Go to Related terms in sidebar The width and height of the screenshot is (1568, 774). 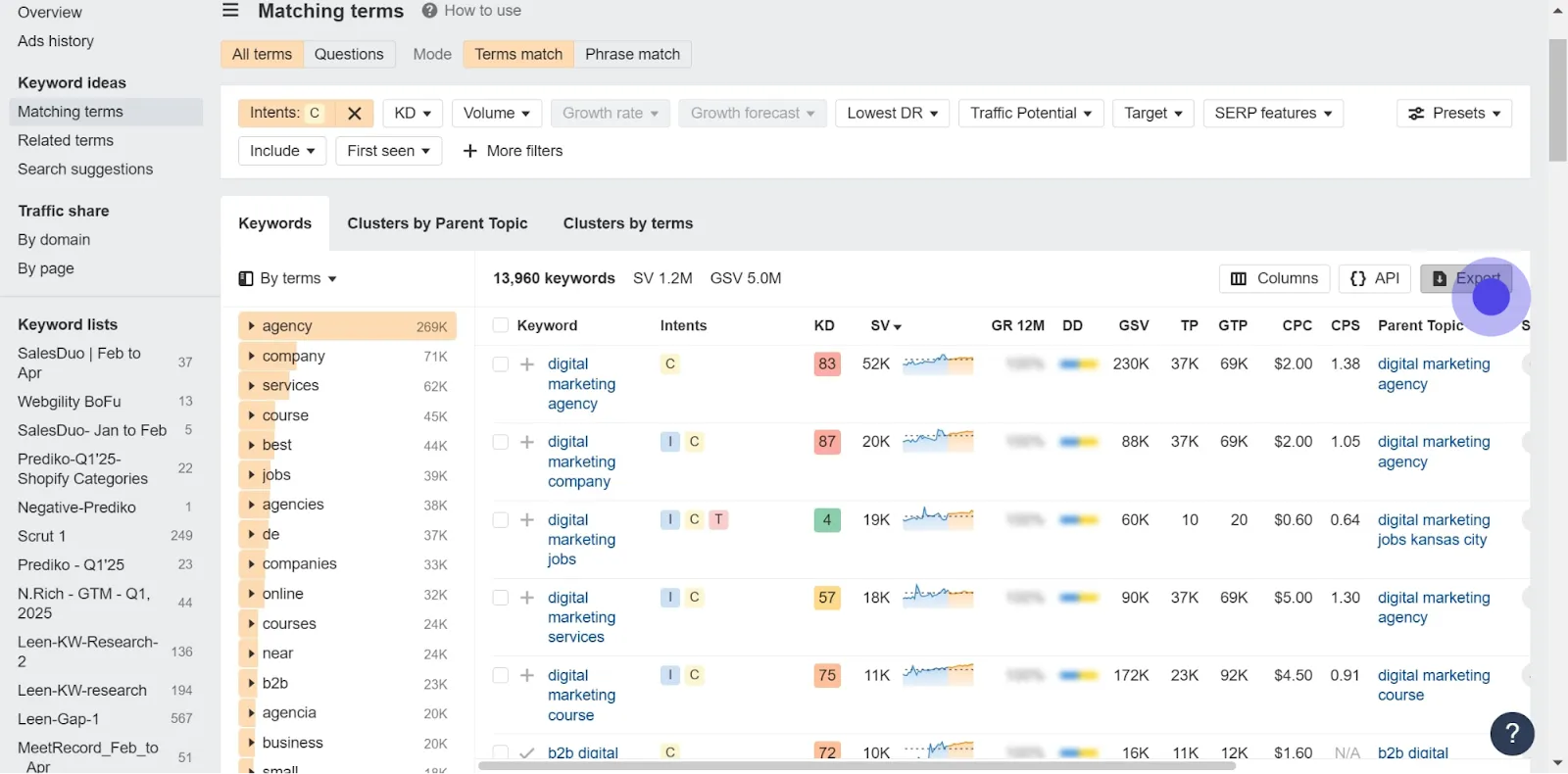pyautogui.click(x=66, y=140)
